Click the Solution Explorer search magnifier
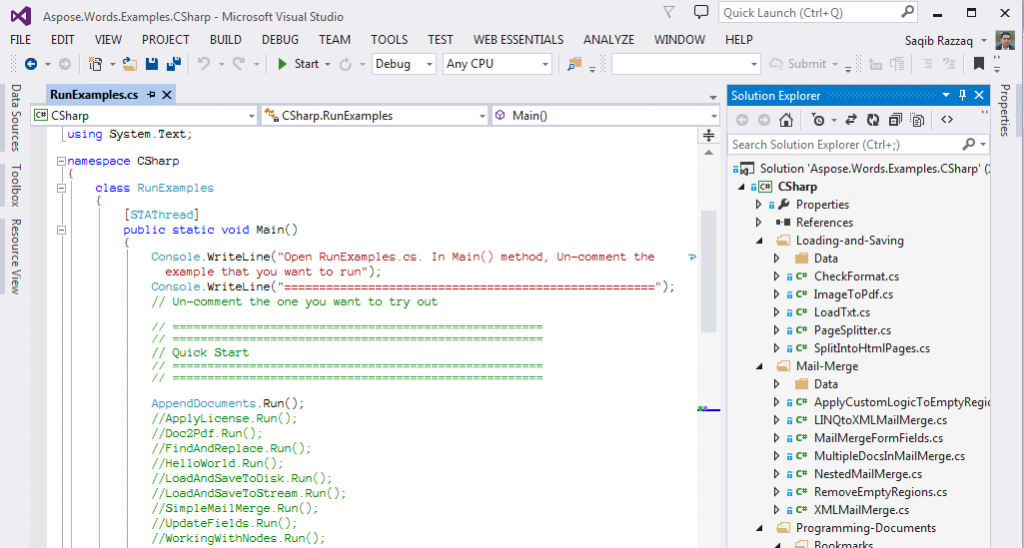 click(968, 144)
